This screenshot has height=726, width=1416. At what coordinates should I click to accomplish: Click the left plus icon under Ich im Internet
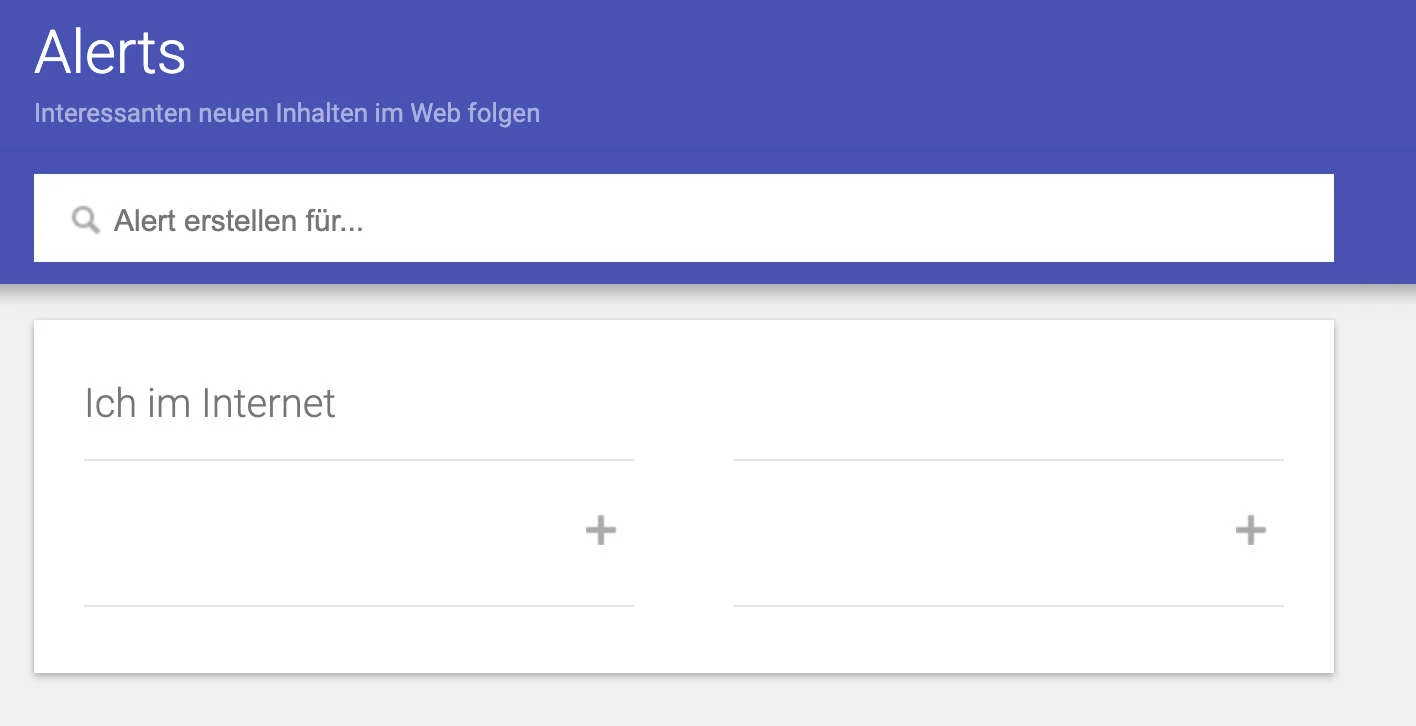[x=600, y=530]
